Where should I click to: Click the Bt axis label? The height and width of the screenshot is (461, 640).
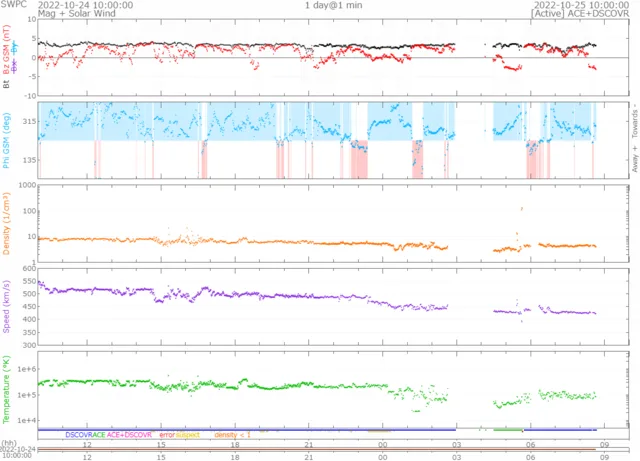point(8,85)
